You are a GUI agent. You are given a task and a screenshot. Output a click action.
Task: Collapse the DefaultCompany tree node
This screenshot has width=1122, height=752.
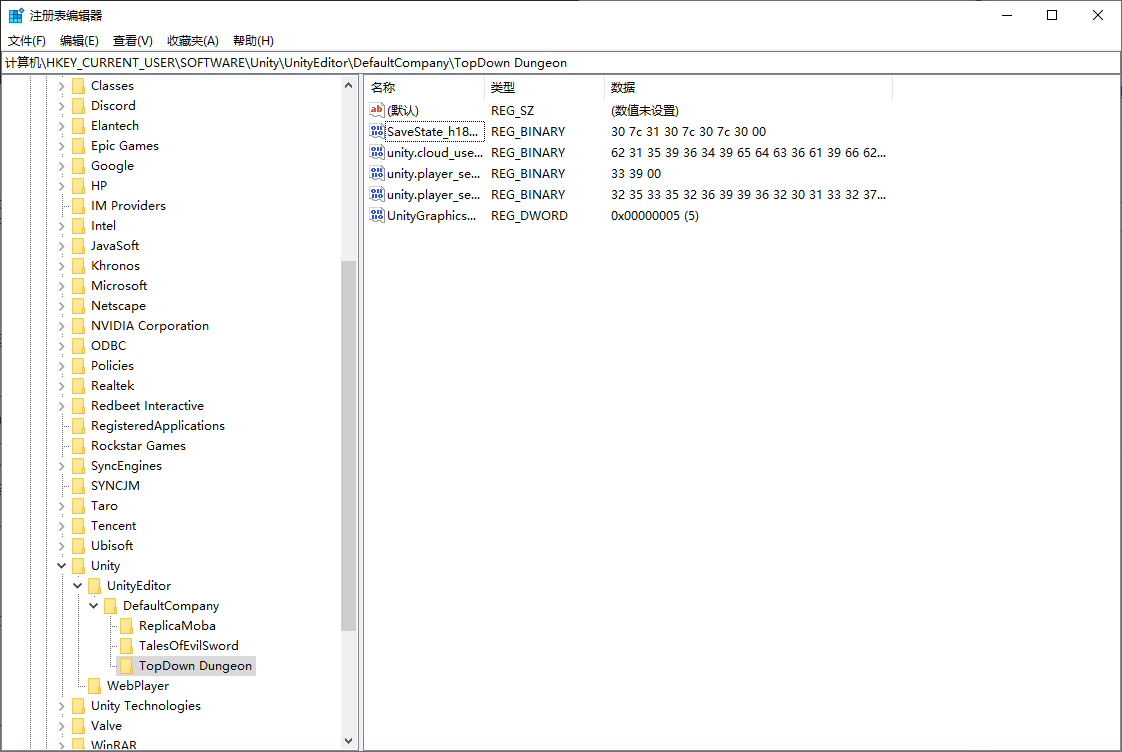click(x=94, y=606)
